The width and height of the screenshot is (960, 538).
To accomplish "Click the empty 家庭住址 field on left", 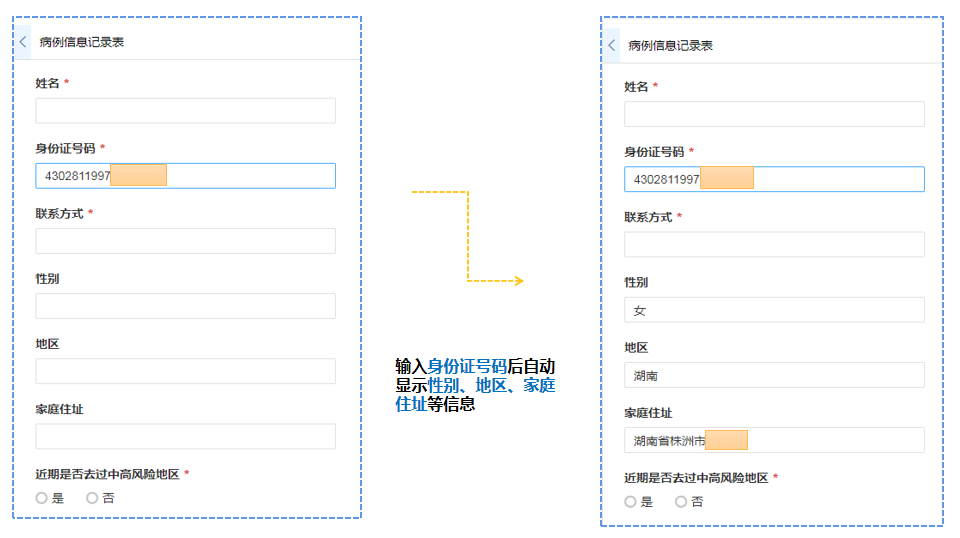I will click(x=185, y=436).
